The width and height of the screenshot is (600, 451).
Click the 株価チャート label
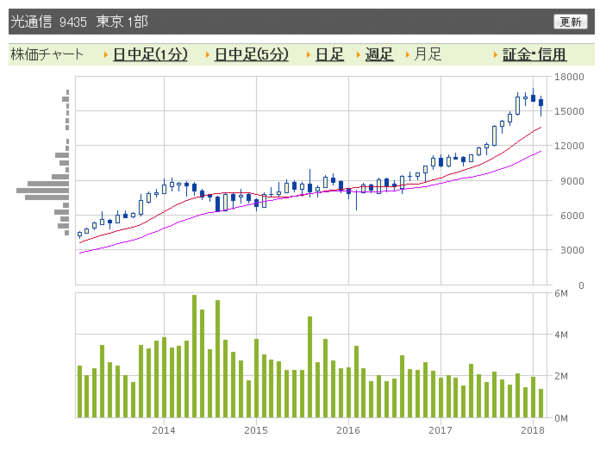46,54
